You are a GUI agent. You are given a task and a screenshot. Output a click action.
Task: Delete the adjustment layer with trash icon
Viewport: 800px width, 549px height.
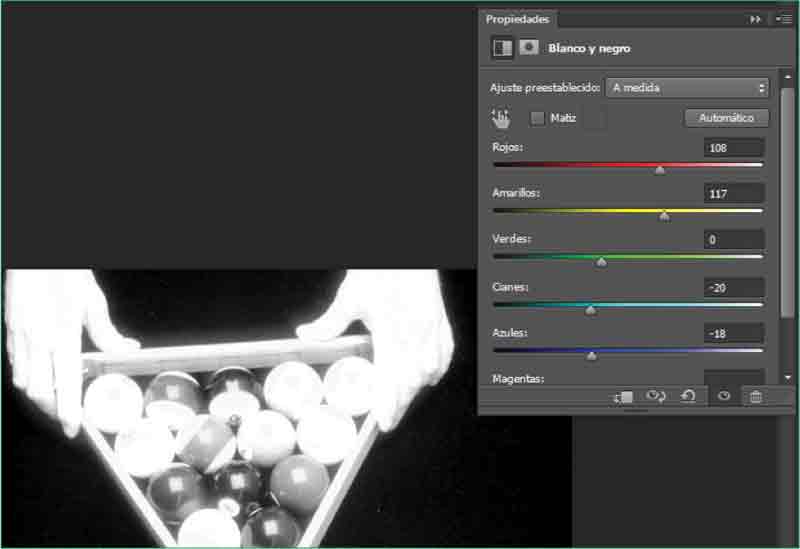tap(756, 397)
